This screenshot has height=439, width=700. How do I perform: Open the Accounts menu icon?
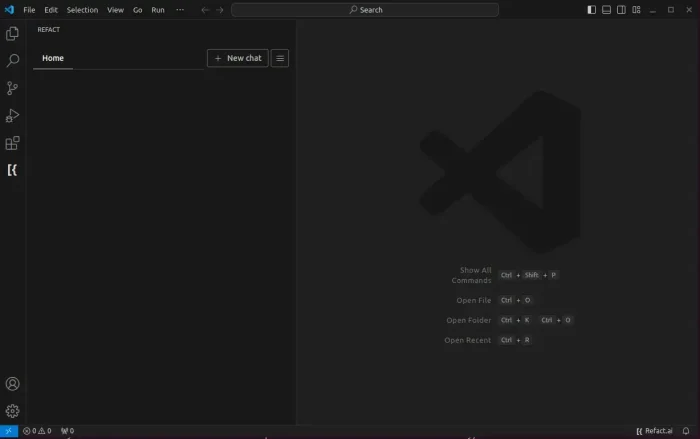click(x=12, y=384)
